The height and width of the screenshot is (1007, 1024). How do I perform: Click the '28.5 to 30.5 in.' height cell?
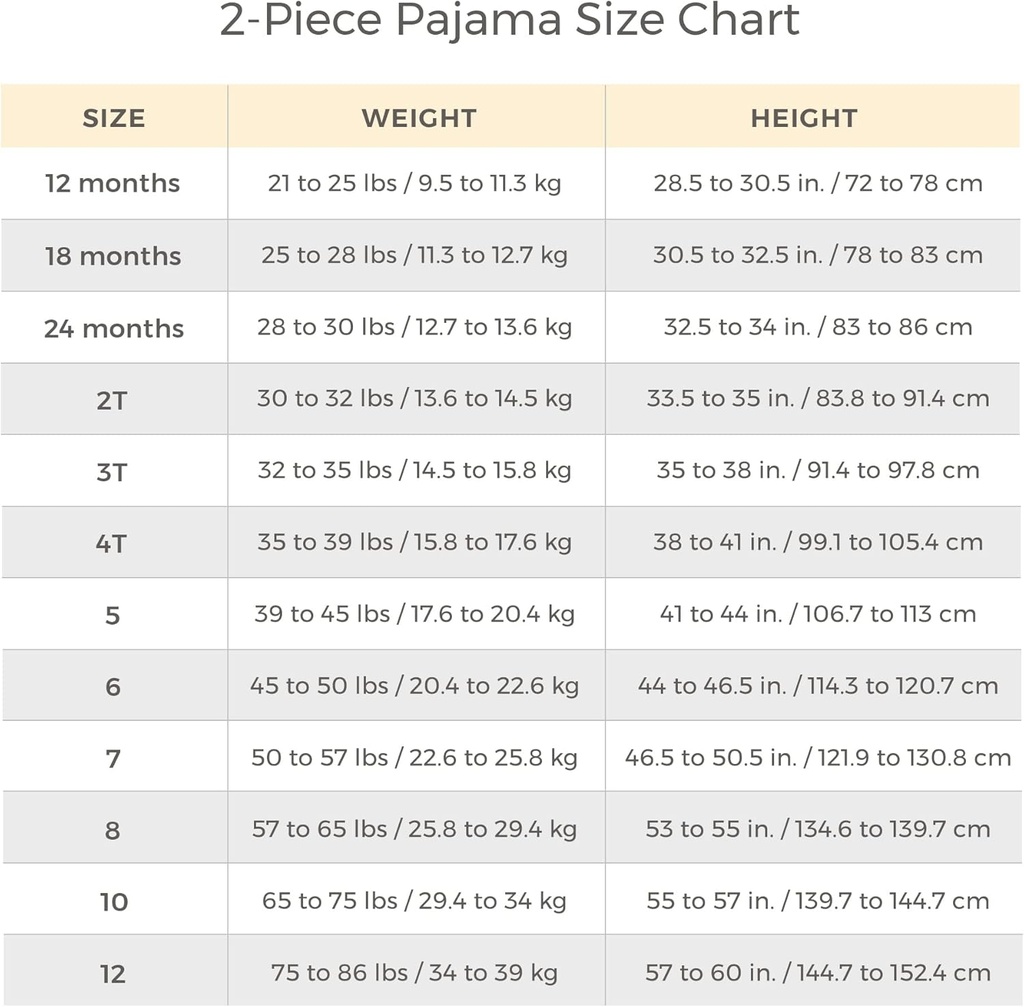tap(818, 184)
